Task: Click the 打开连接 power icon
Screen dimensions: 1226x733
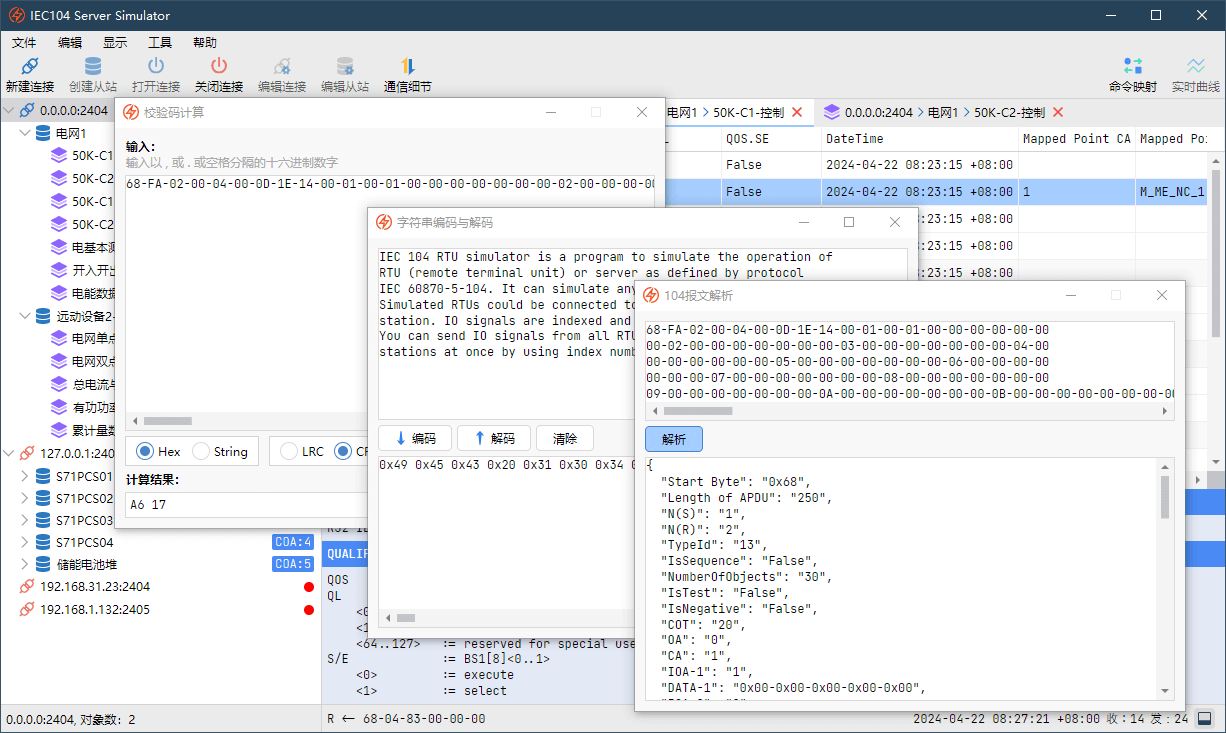Action: (x=155, y=67)
